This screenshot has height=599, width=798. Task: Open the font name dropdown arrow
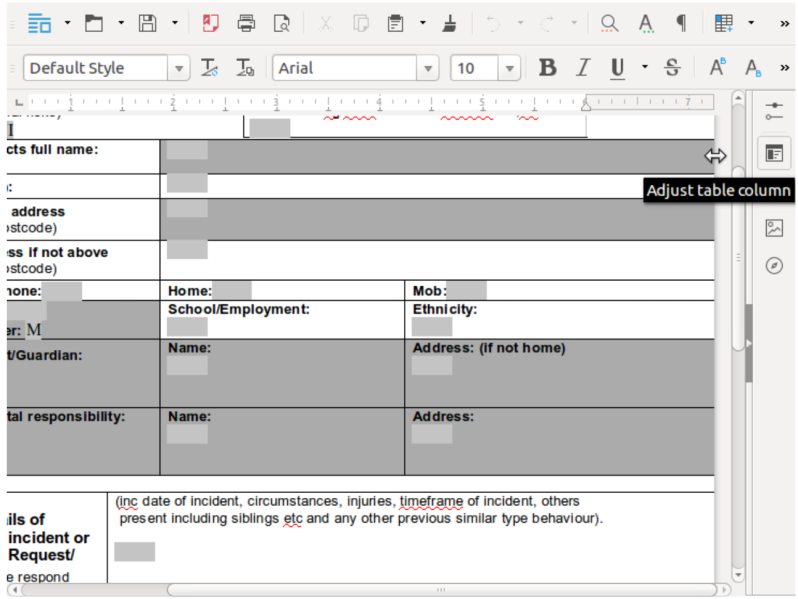click(x=428, y=68)
